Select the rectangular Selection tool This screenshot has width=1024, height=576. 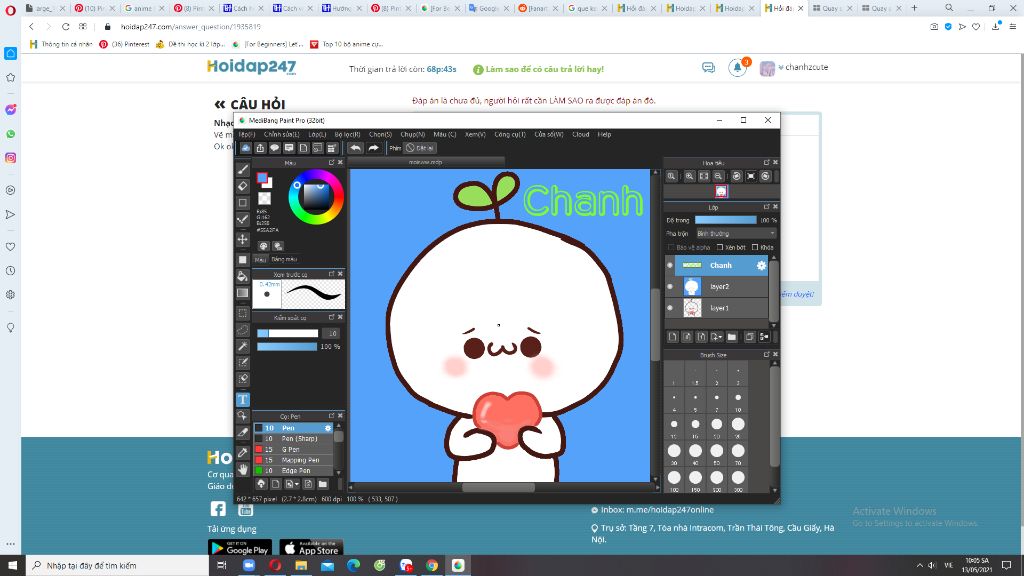coord(242,313)
